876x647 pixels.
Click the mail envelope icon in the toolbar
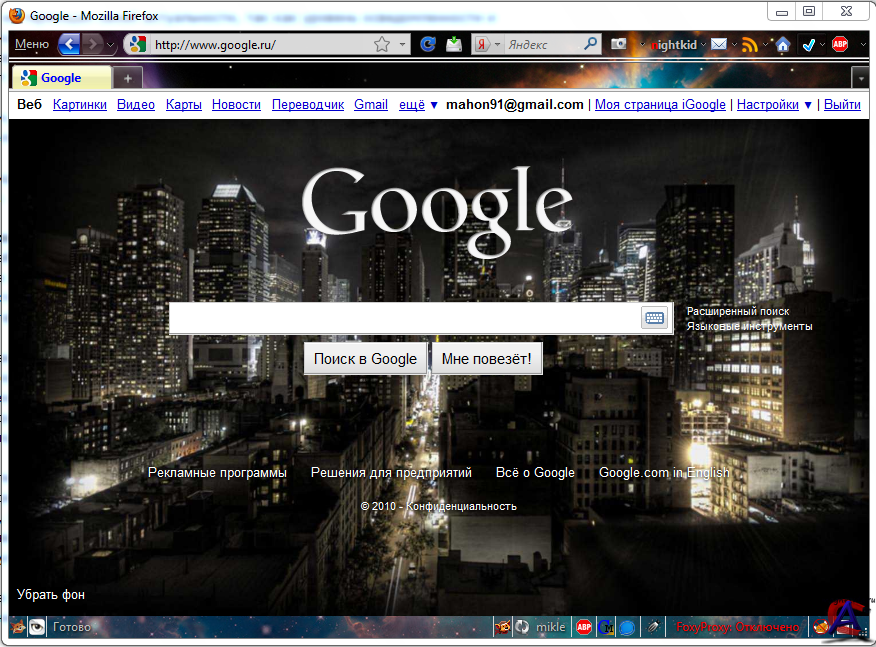718,44
